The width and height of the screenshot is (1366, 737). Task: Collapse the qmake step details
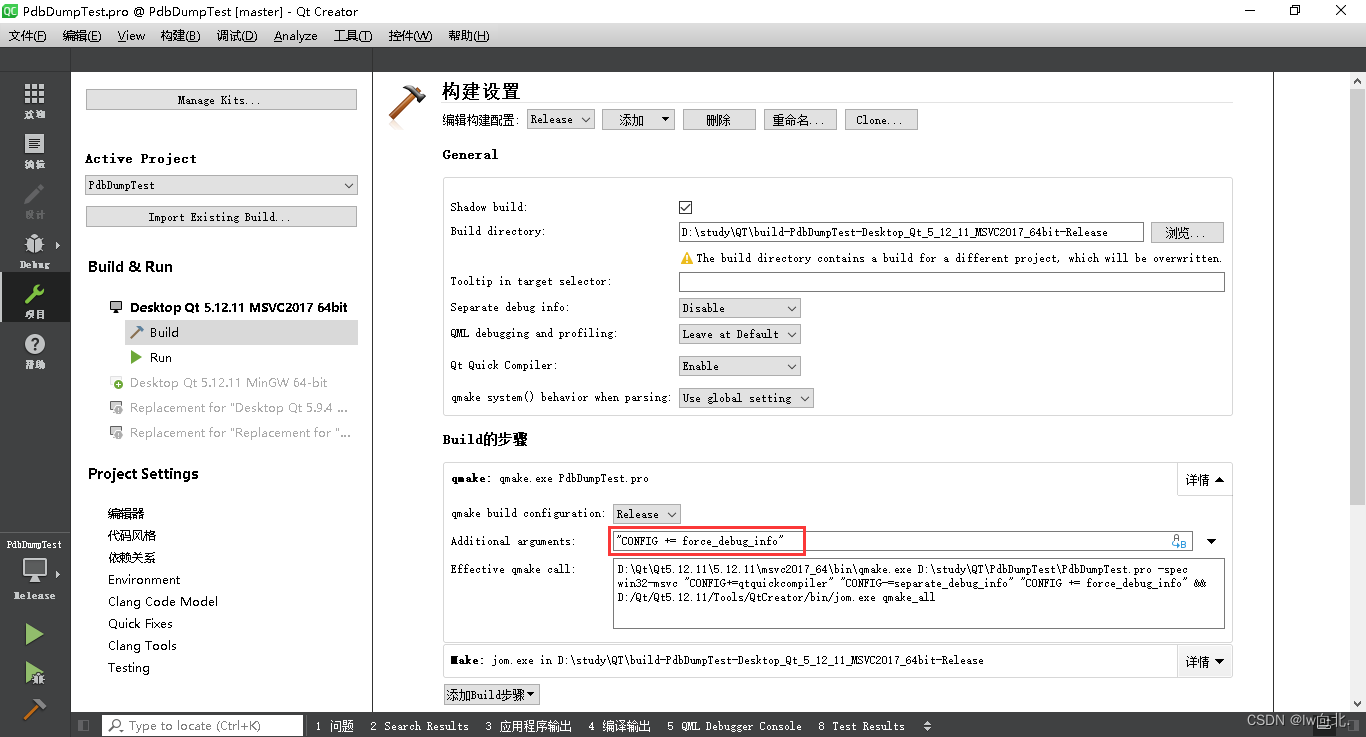point(1204,480)
